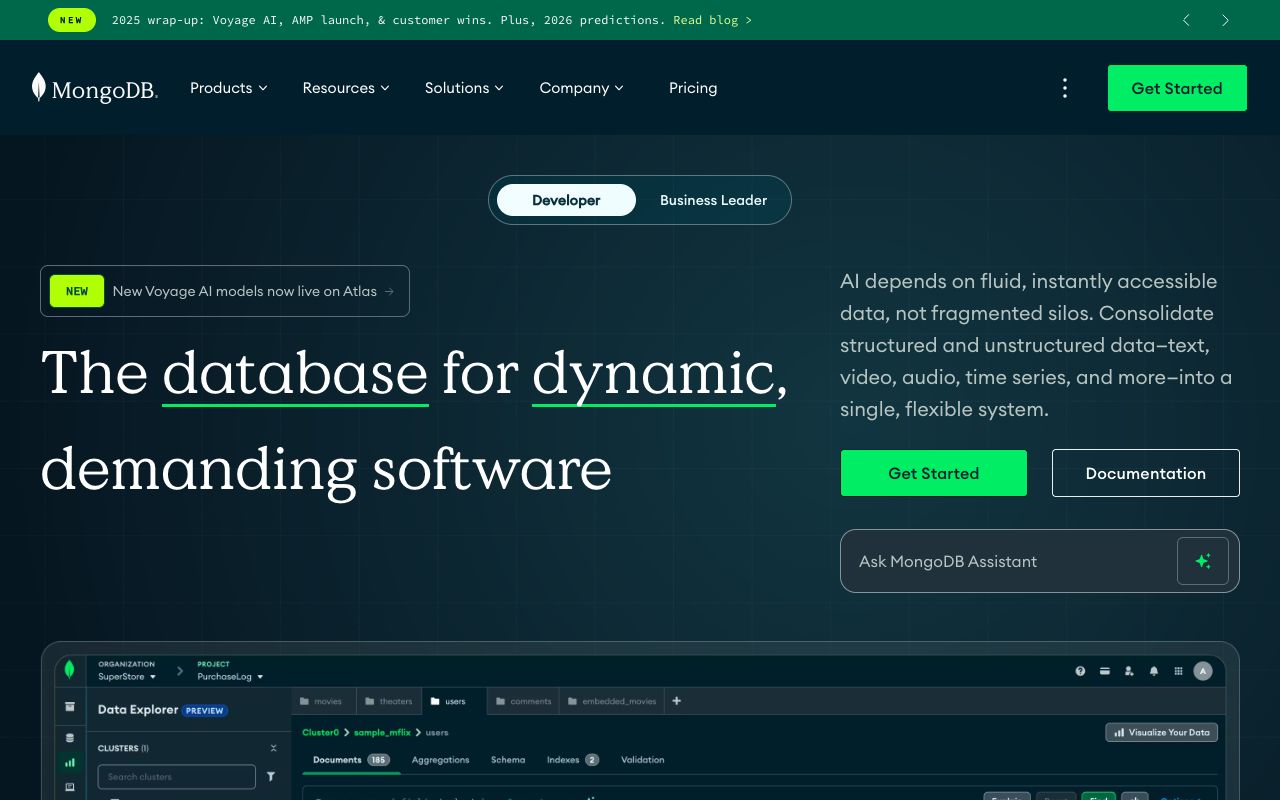
Task: Click the filter funnel icon beside Search clusters
Action: coord(271,777)
